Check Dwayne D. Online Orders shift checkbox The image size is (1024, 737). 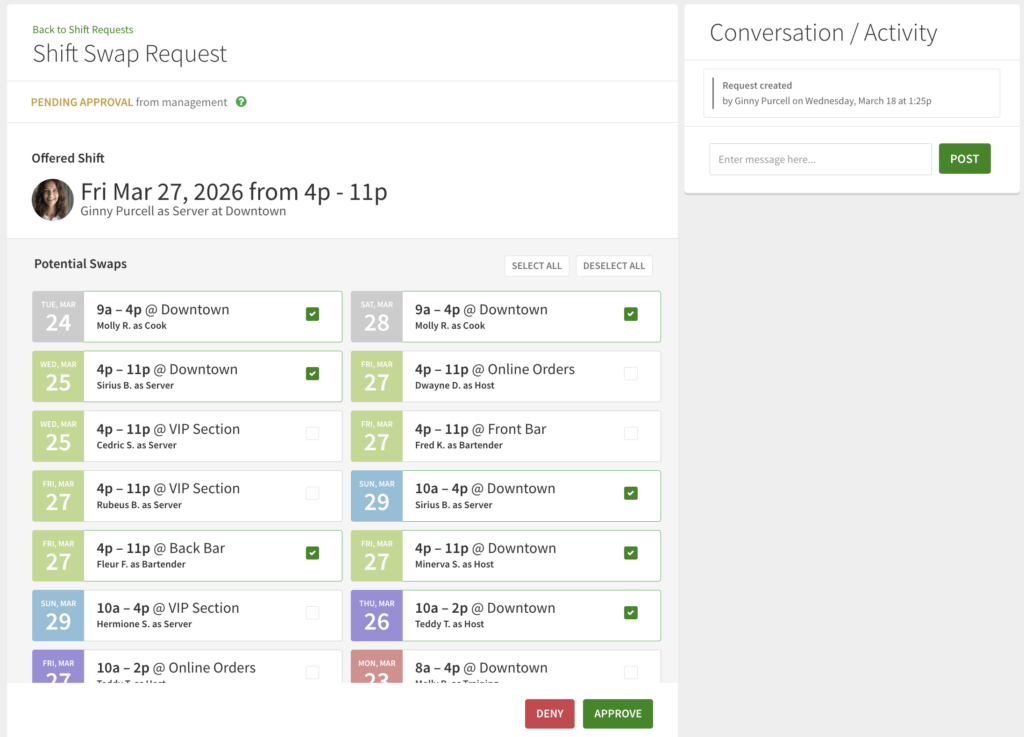pyautogui.click(x=630, y=374)
